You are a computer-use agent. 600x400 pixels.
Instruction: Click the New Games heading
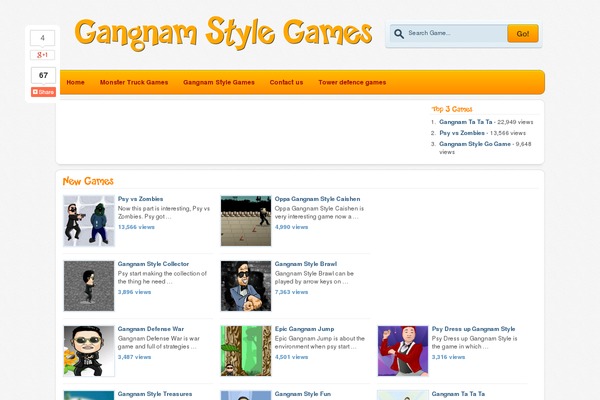click(x=88, y=181)
